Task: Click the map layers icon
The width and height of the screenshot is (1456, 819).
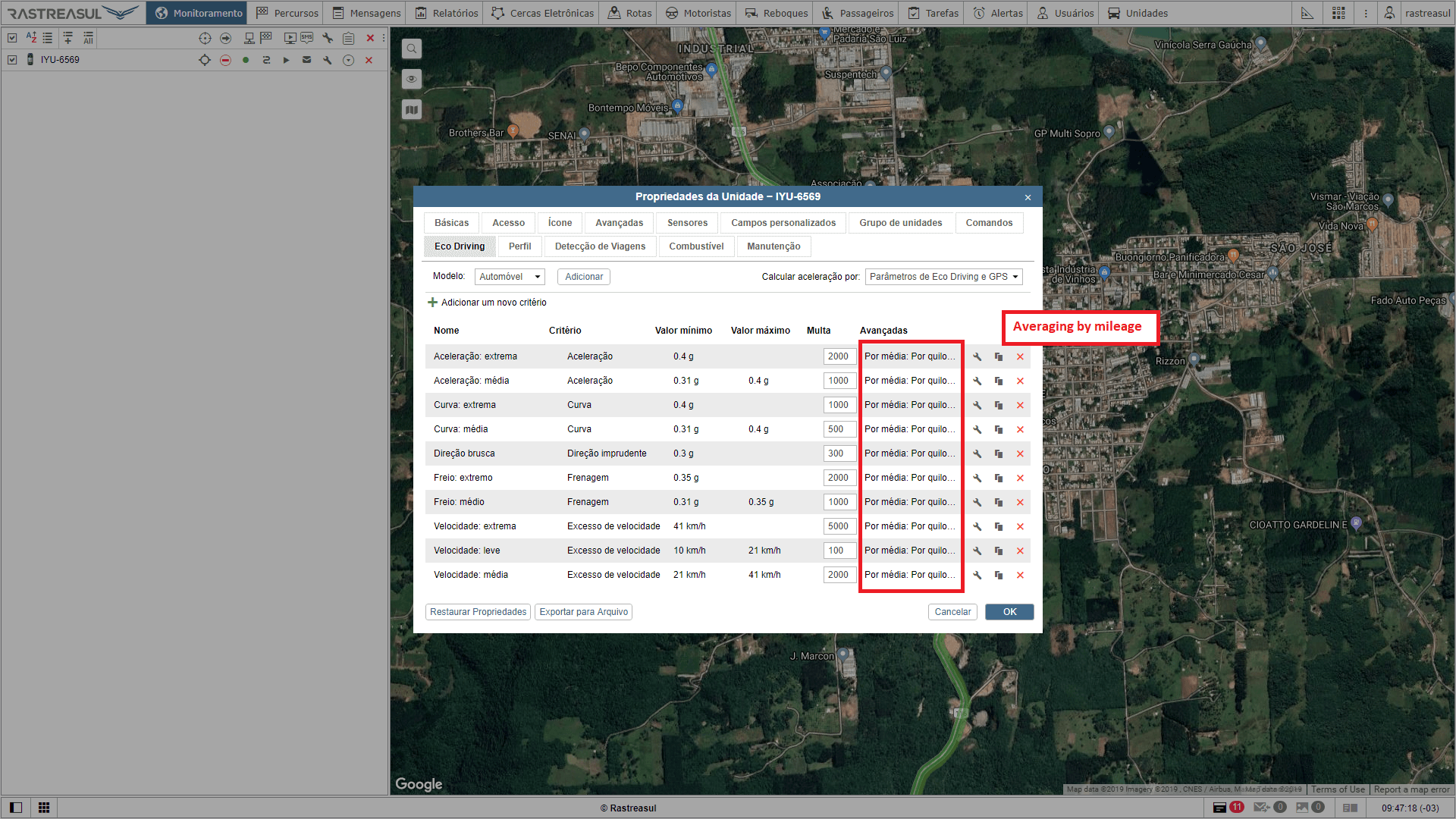Action: [x=412, y=110]
